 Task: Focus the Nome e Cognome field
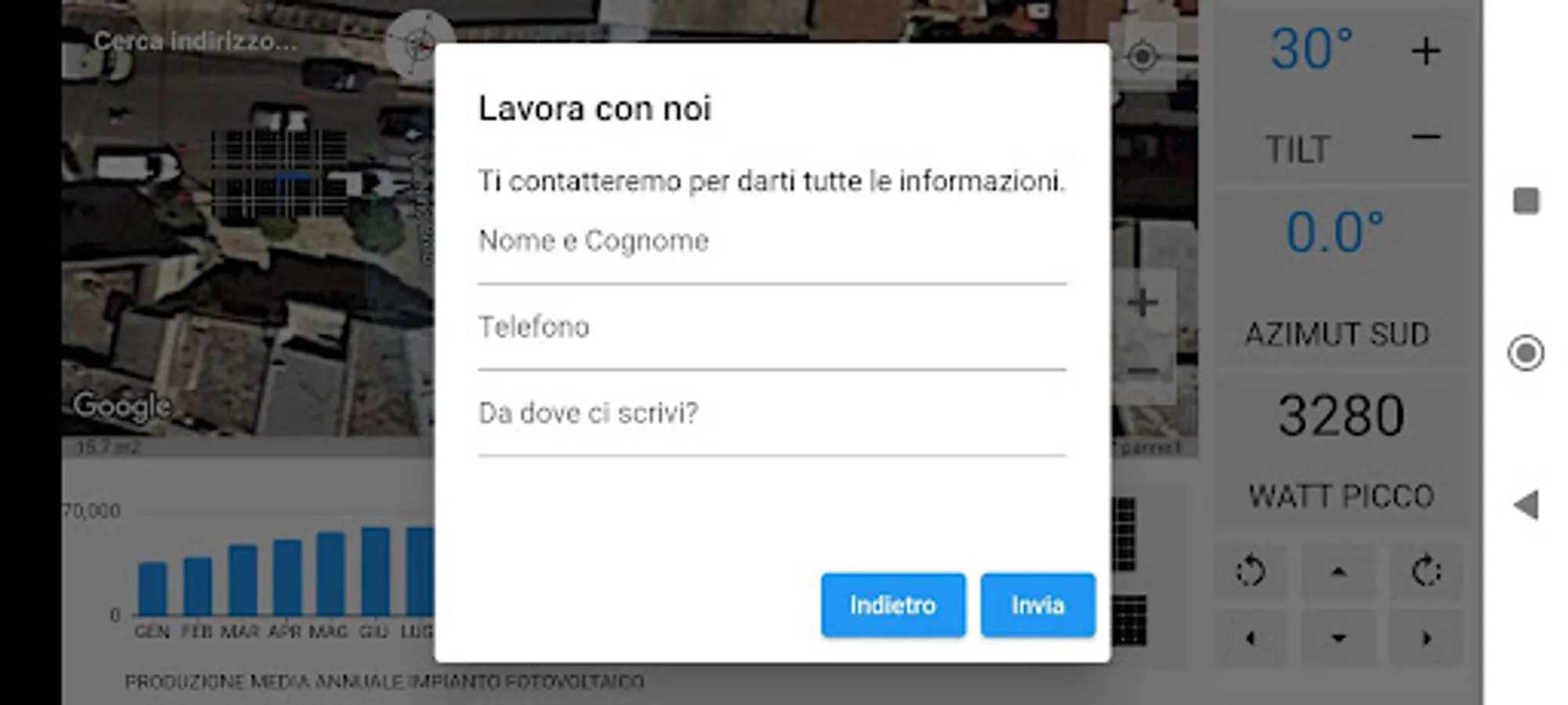[x=772, y=249]
